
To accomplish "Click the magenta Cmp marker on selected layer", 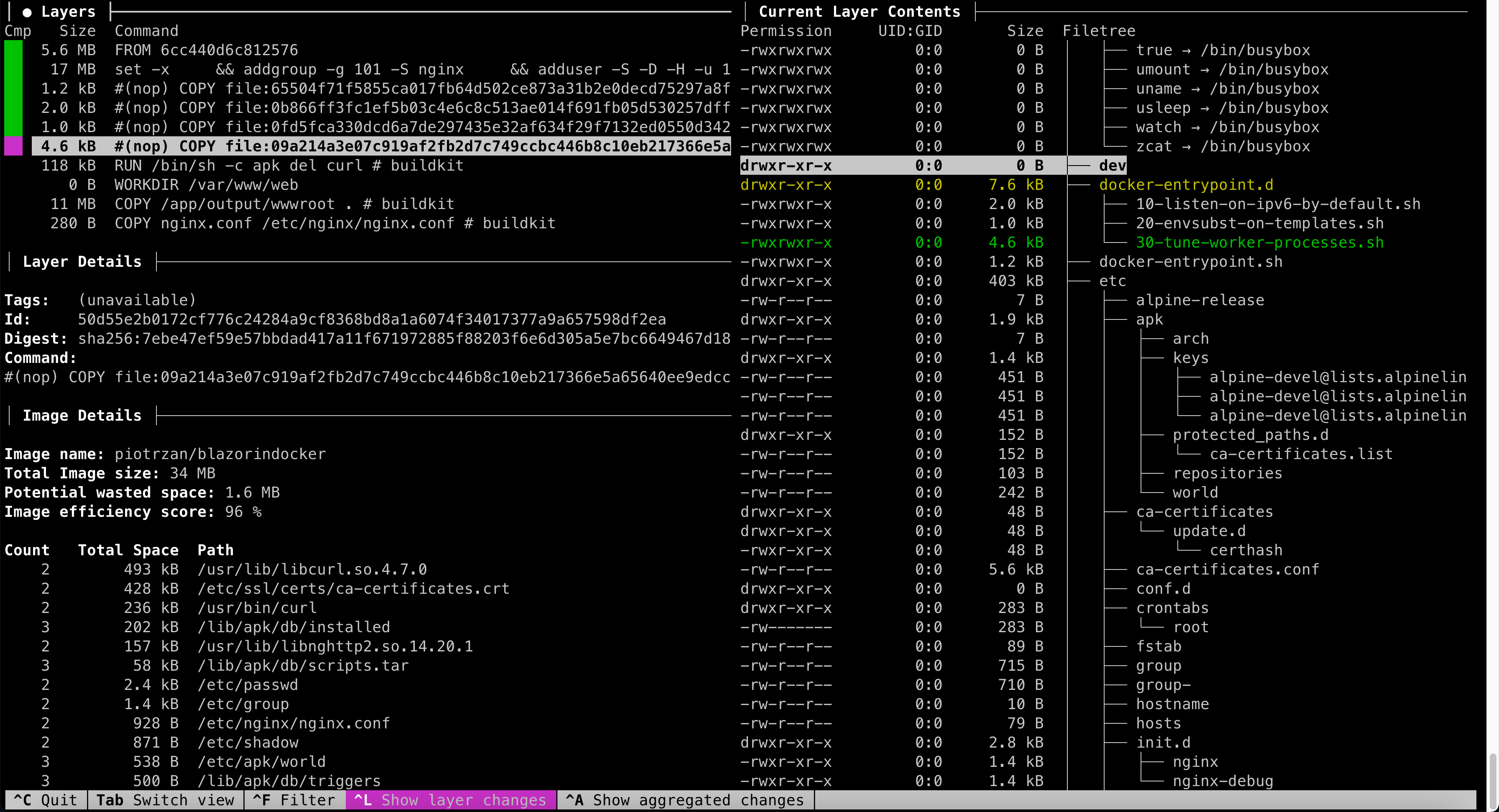I will [13, 146].
